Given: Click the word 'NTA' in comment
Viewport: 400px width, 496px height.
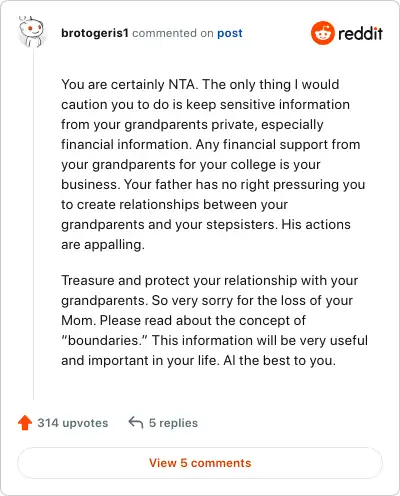Looking at the screenshot, I should click(x=181, y=84).
